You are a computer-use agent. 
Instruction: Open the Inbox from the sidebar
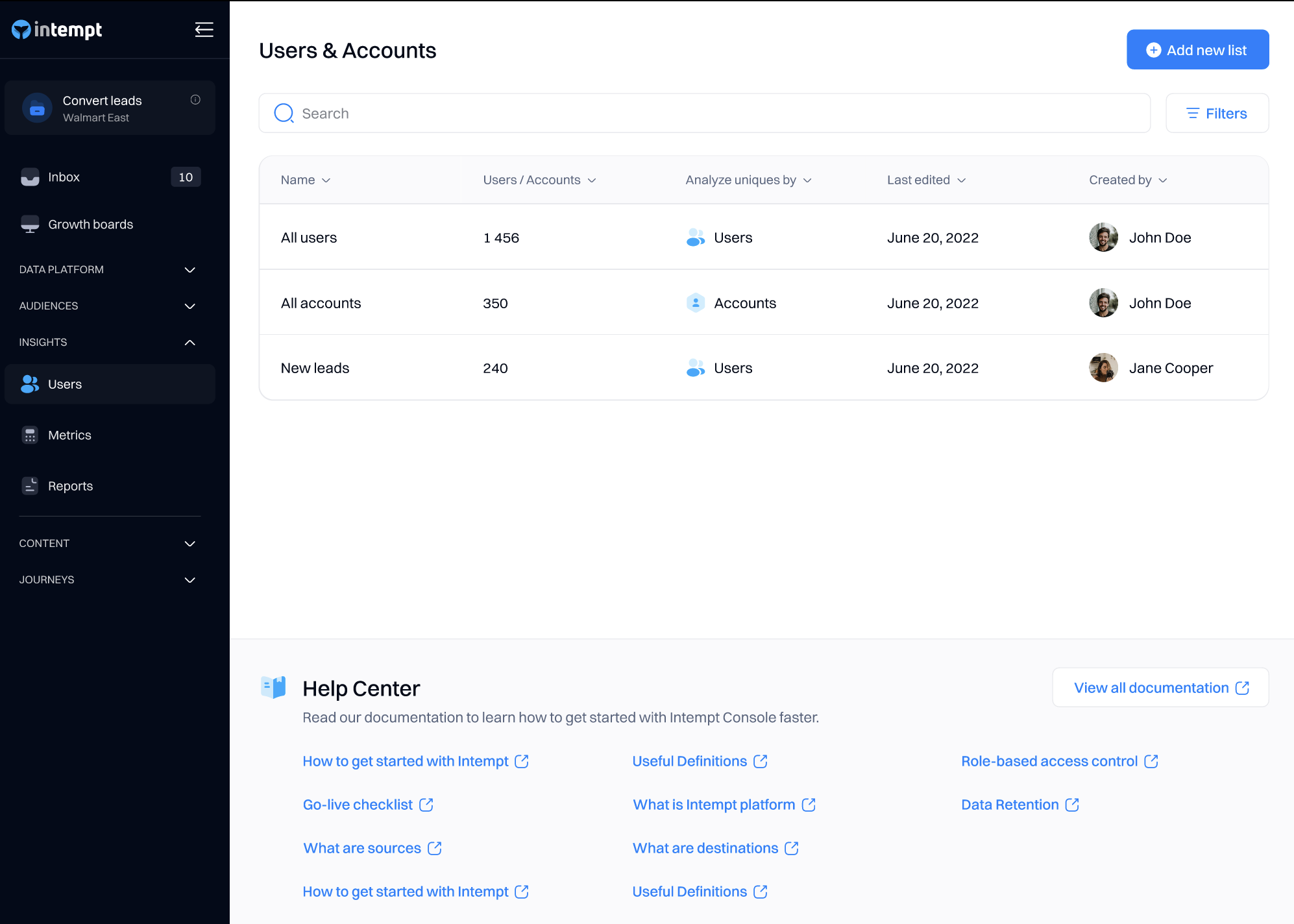[64, 177]
